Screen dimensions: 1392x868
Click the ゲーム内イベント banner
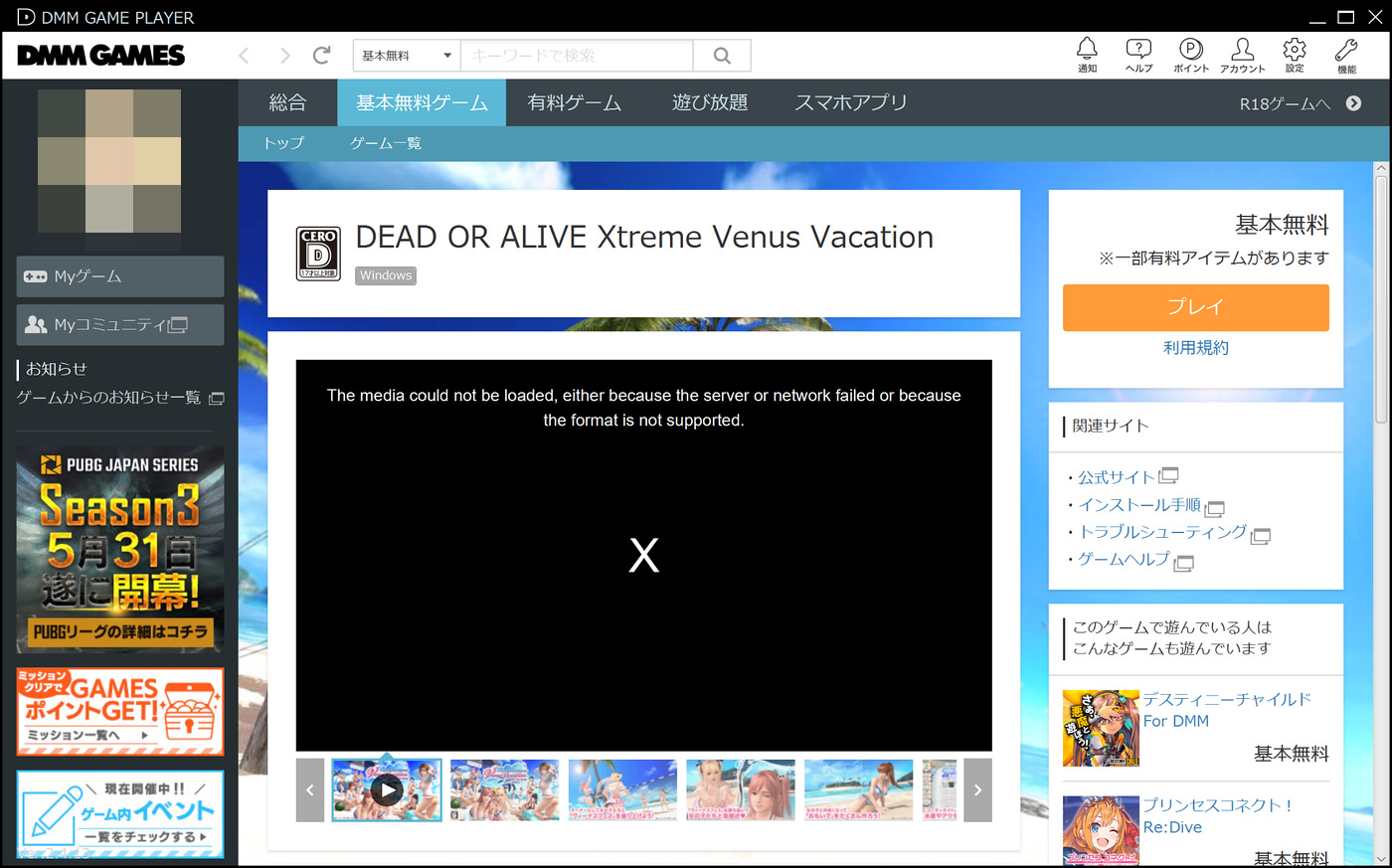pos(120,814)
